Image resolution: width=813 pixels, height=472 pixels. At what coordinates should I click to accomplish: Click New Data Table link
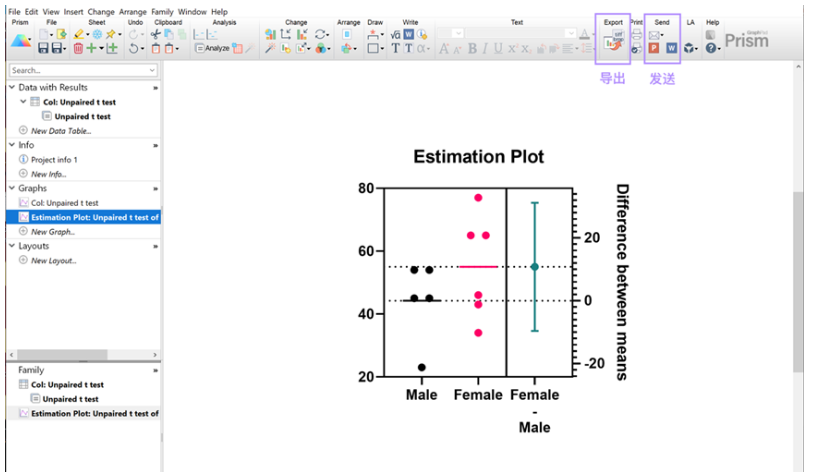[x=61, y=131]
